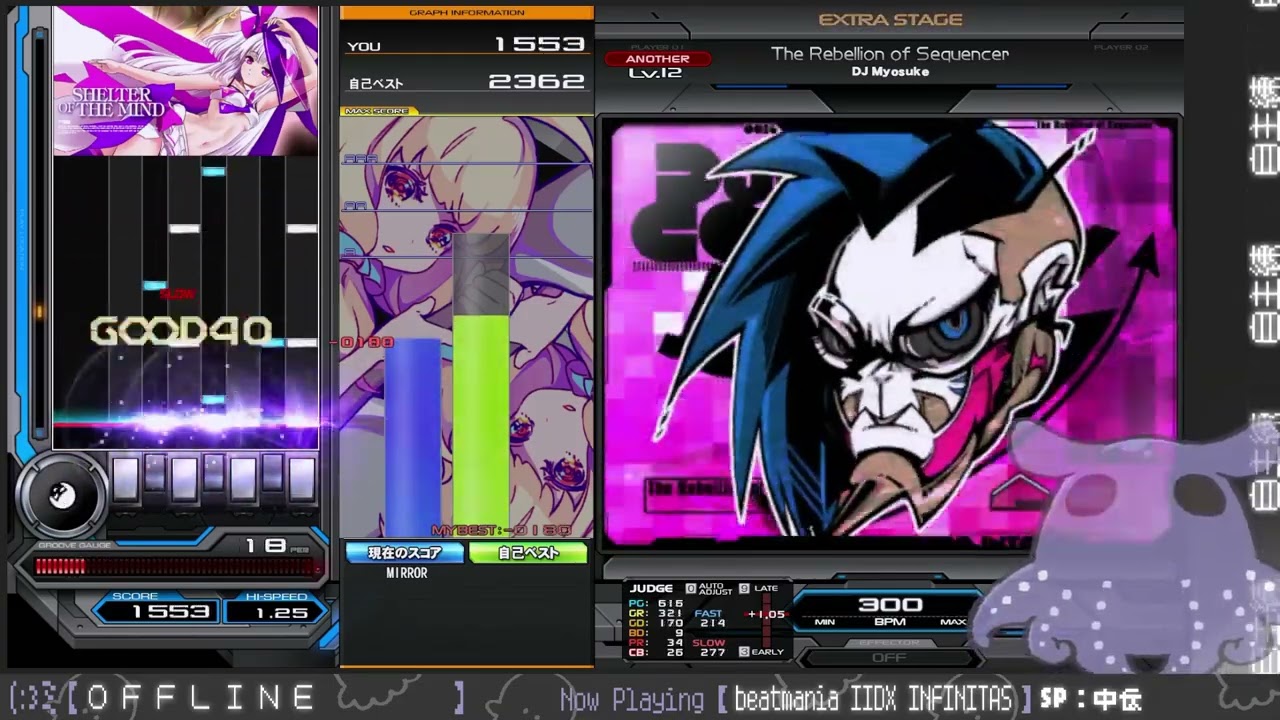Click the EARLY 3 key indicator
Viewport: 1280px width, 720px height.
pos(761,652)
